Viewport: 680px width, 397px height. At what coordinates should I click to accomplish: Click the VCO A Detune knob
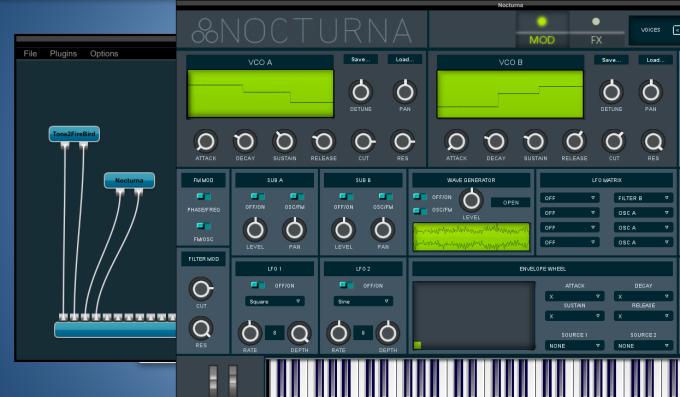pyautogui.click(x=361, y=92)
